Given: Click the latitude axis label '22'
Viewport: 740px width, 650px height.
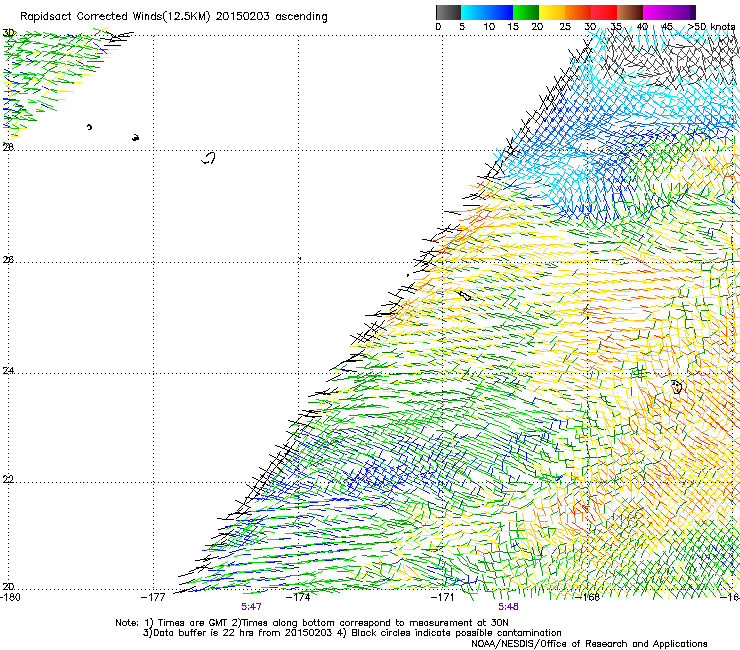Looking at the screenshot, I should coord(8,480).
